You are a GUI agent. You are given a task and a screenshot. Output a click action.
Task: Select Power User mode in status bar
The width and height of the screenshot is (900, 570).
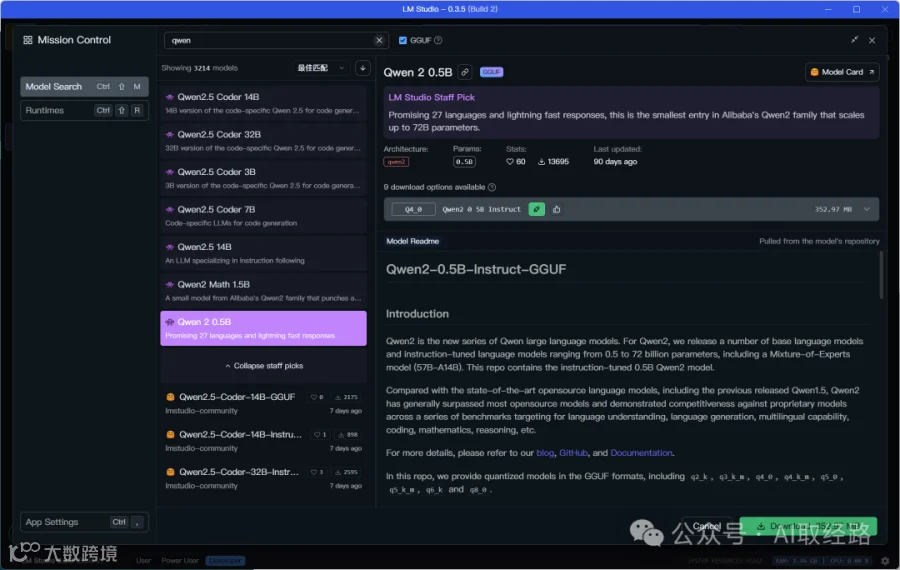pyautogui.click(x=180, y=560)
